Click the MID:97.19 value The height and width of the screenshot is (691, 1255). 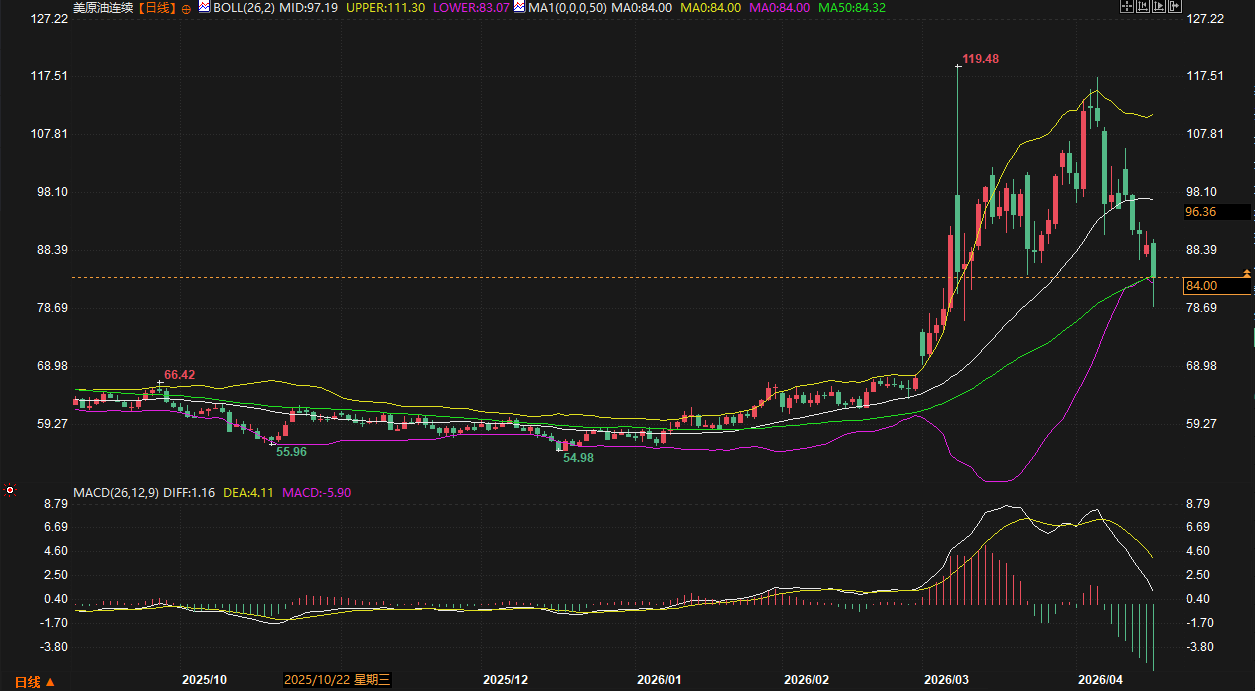(x=306, y=7)
